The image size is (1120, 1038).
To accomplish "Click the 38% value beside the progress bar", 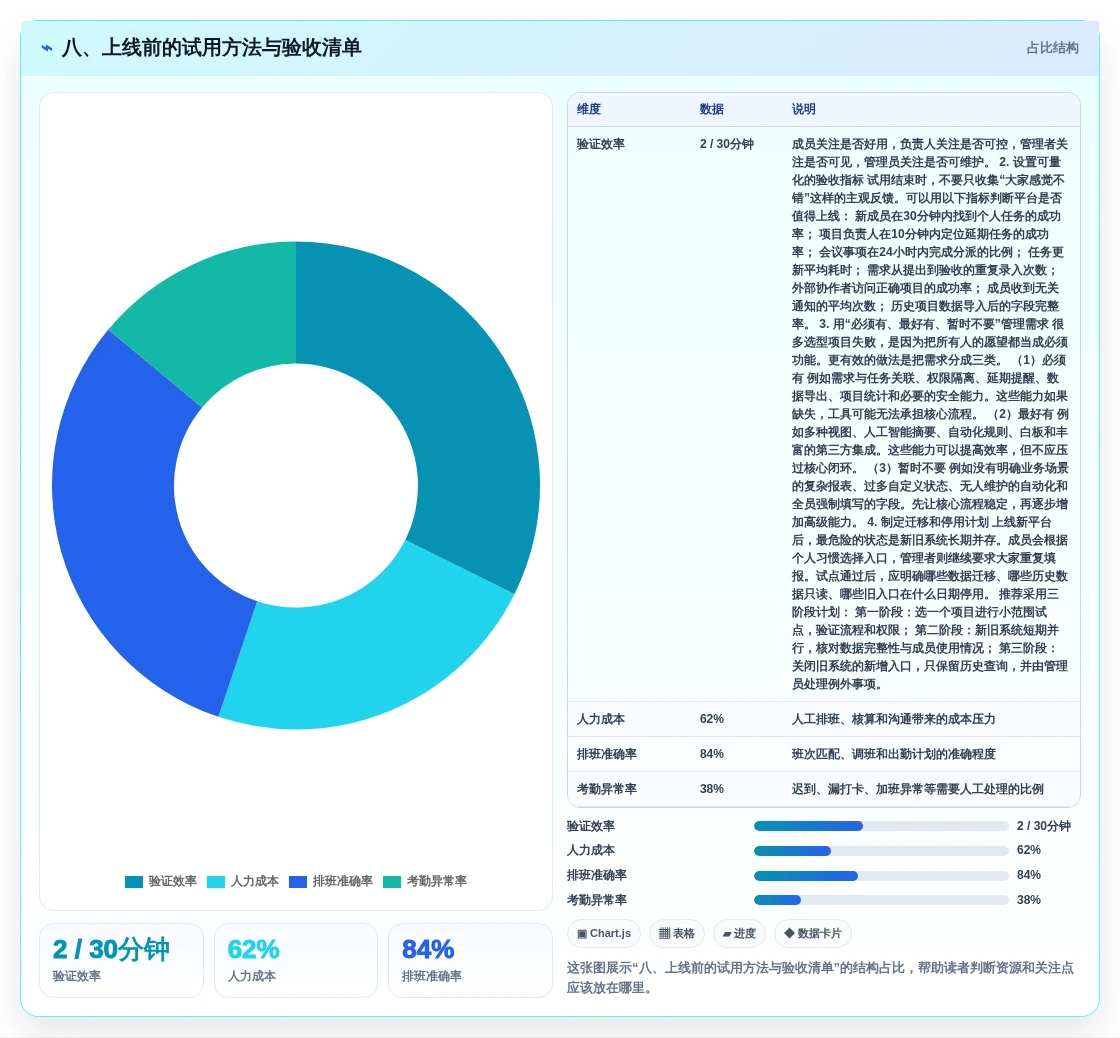I will [1029, 900].
